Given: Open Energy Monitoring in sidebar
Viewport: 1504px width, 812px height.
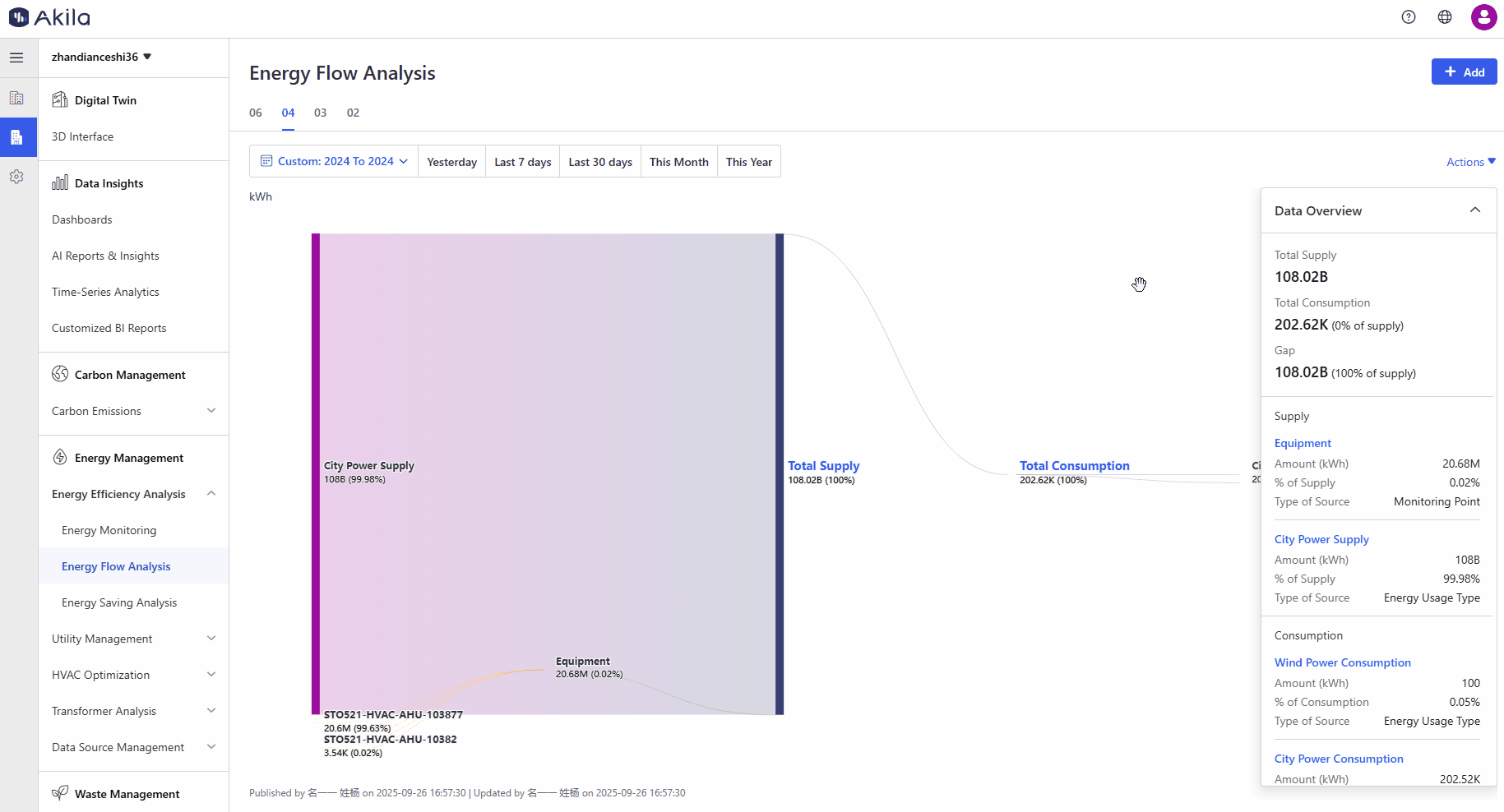Looking at the screenshot, I should coord(109,530).
